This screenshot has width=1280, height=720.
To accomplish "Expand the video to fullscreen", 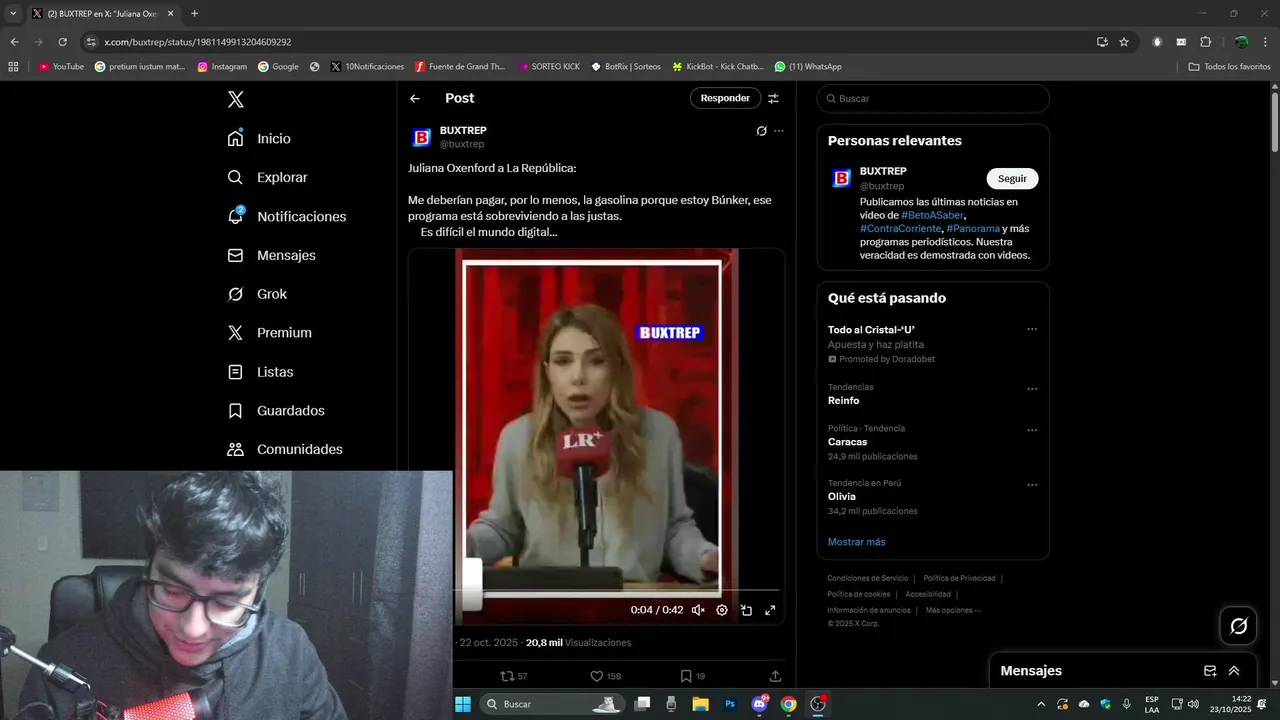I will (770, 610).
